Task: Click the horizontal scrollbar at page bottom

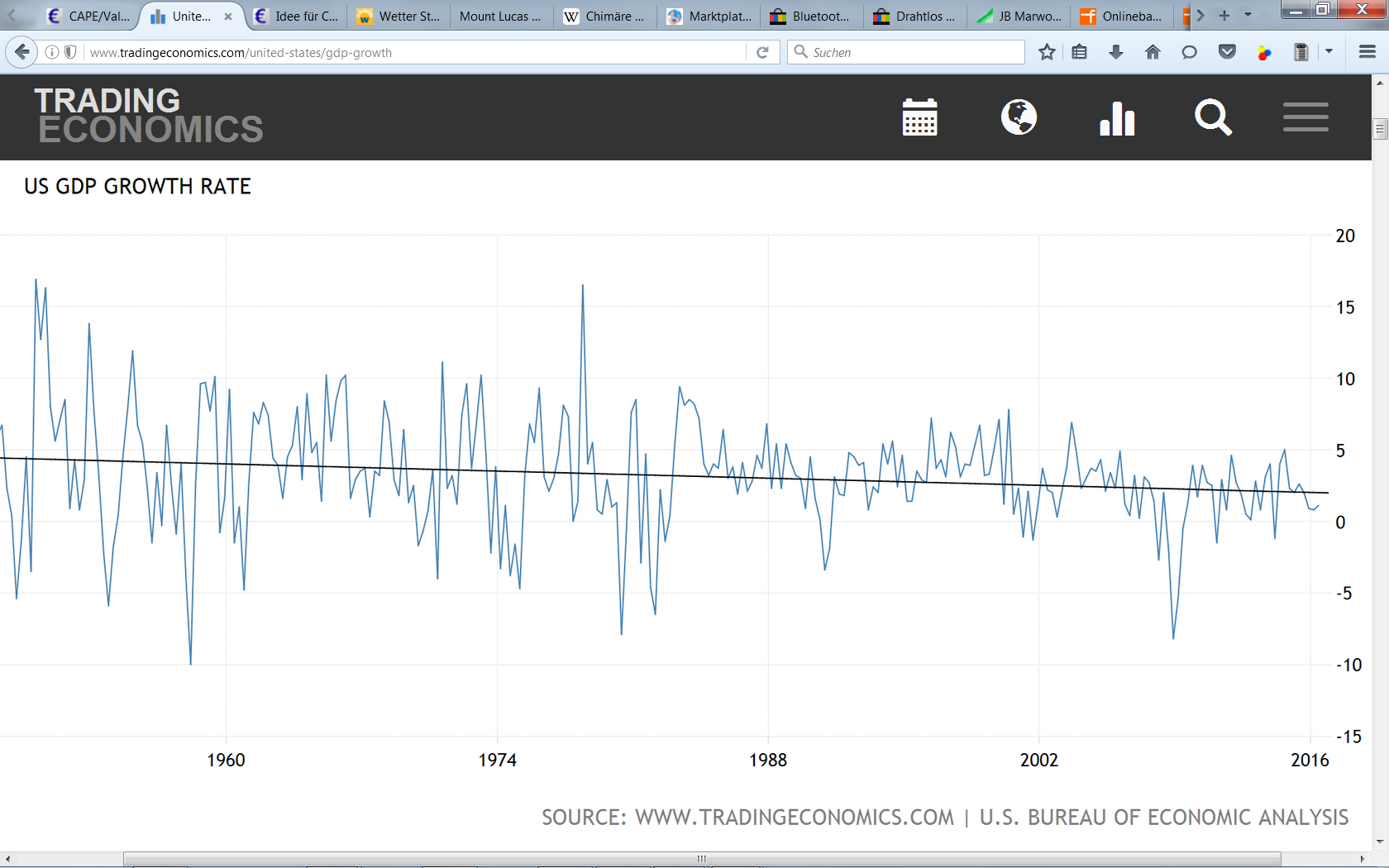Action: 702,859
